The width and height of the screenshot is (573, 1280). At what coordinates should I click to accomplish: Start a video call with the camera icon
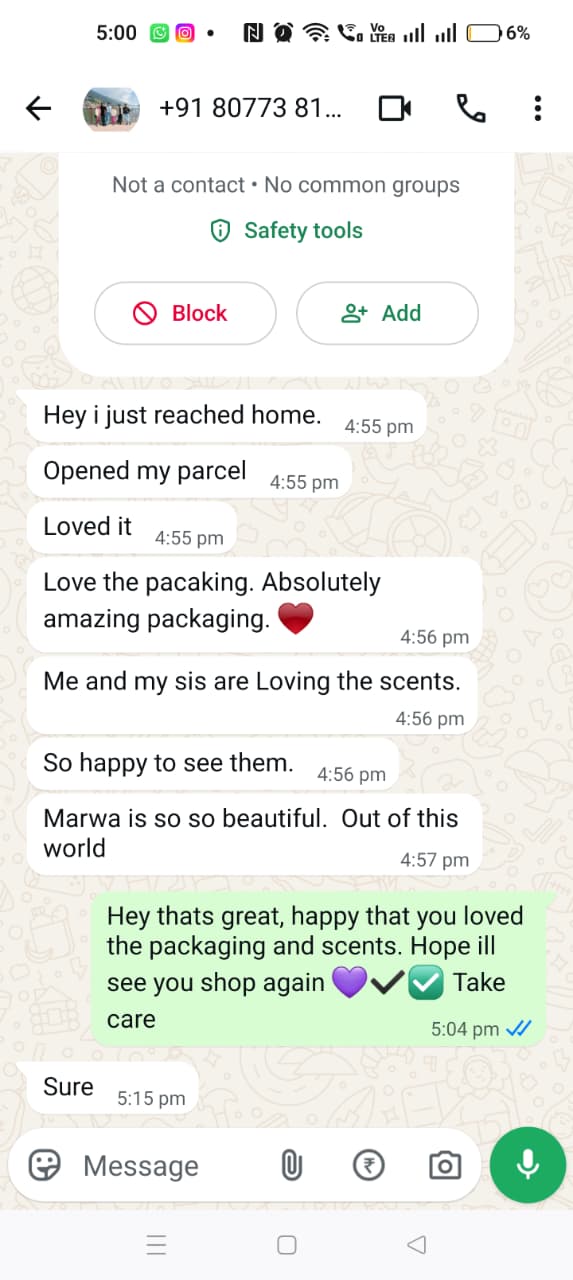[395, 108]
